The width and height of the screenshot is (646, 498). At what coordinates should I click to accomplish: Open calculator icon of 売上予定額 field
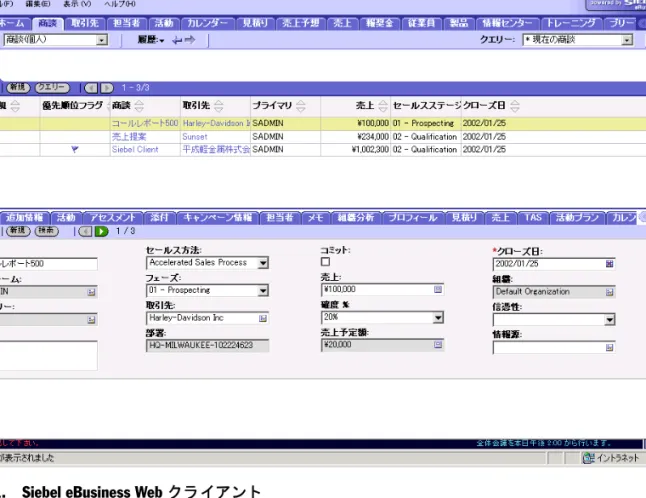click(x=438, y=344)
